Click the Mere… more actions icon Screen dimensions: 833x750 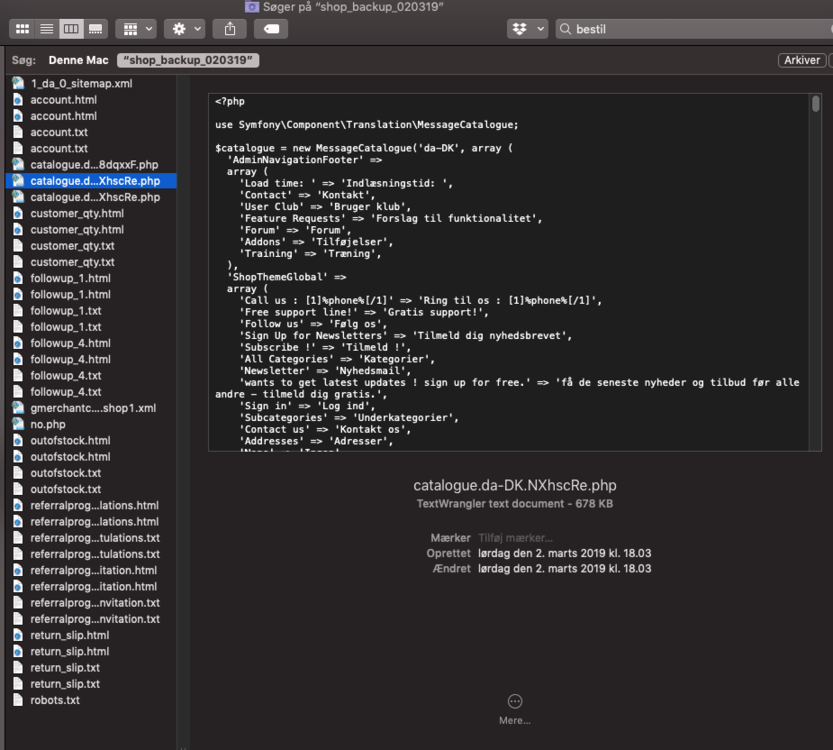click(515, 701)
